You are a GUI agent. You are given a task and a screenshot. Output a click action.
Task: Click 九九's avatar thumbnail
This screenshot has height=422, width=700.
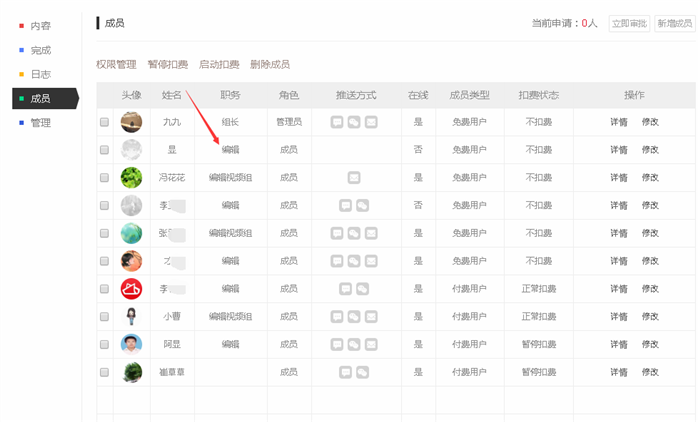pos(131,122)
